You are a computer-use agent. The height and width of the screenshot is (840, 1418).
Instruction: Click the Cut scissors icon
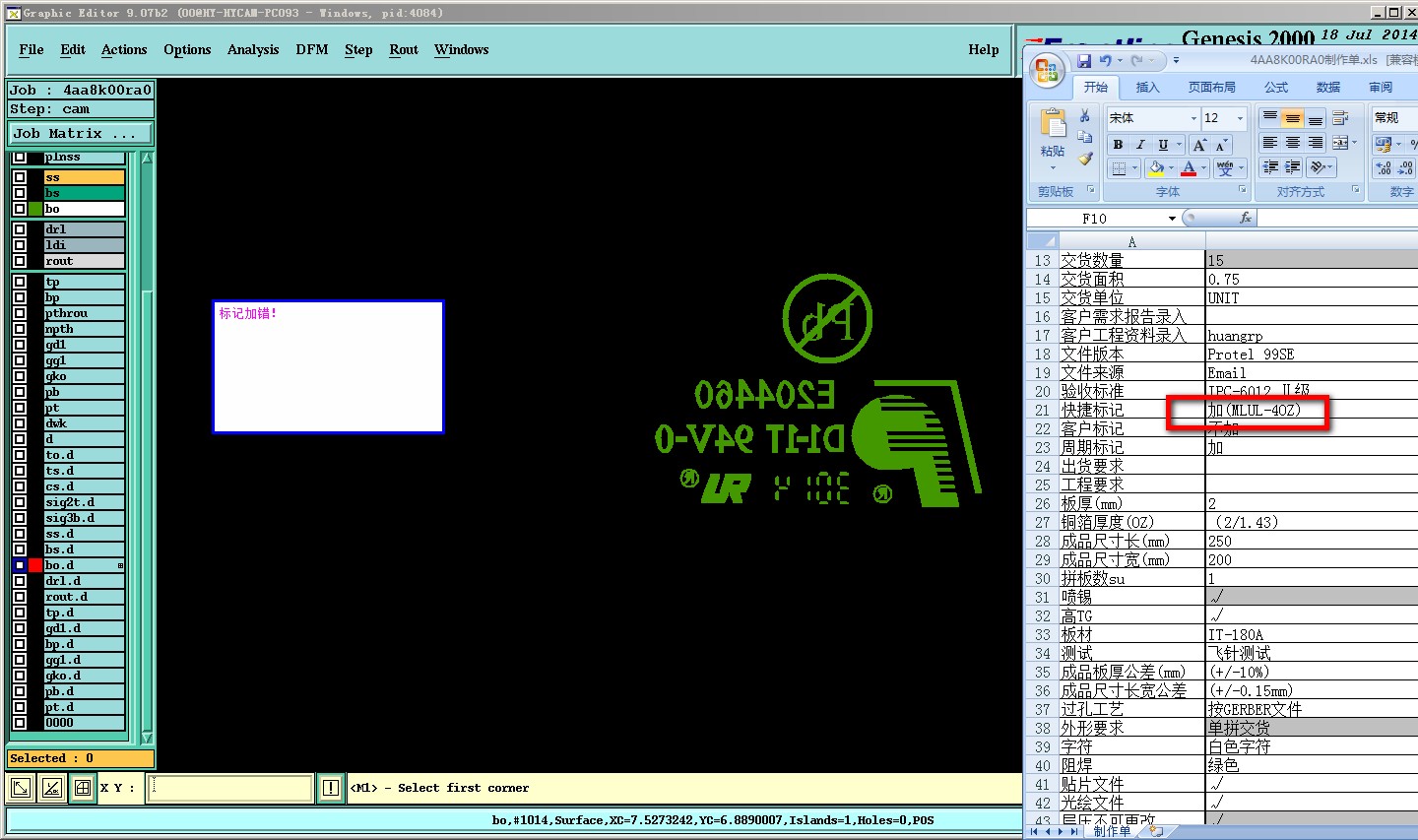(1085, 116)
